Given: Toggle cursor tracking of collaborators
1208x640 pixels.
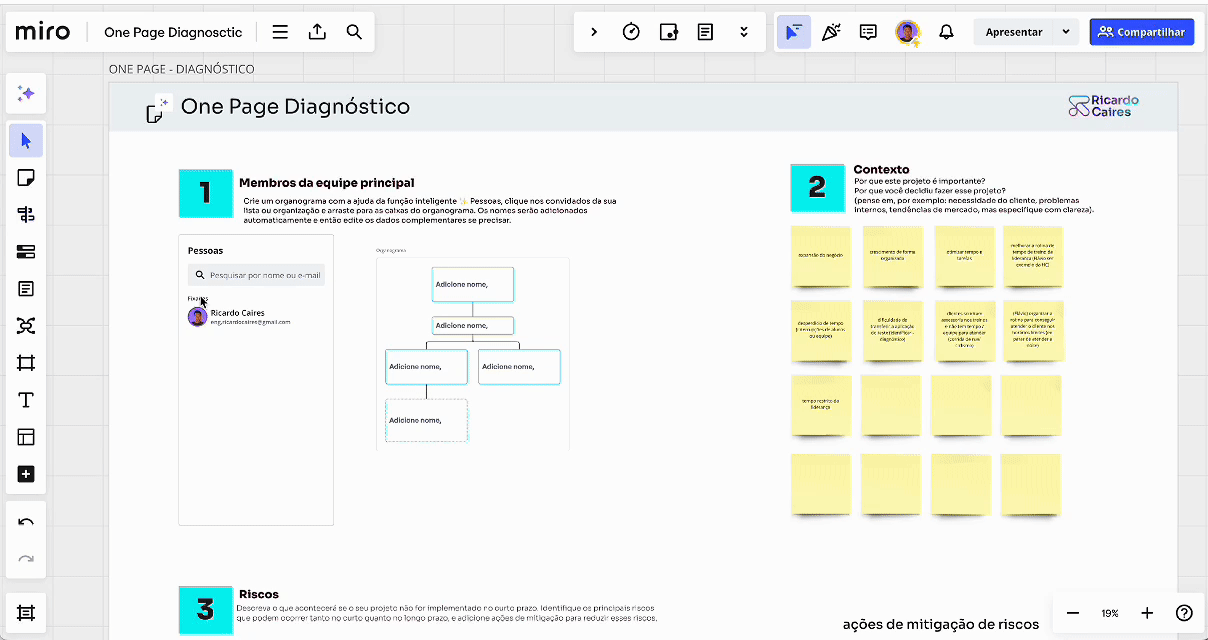Looking at the screenshot, I should click(793, 32).
